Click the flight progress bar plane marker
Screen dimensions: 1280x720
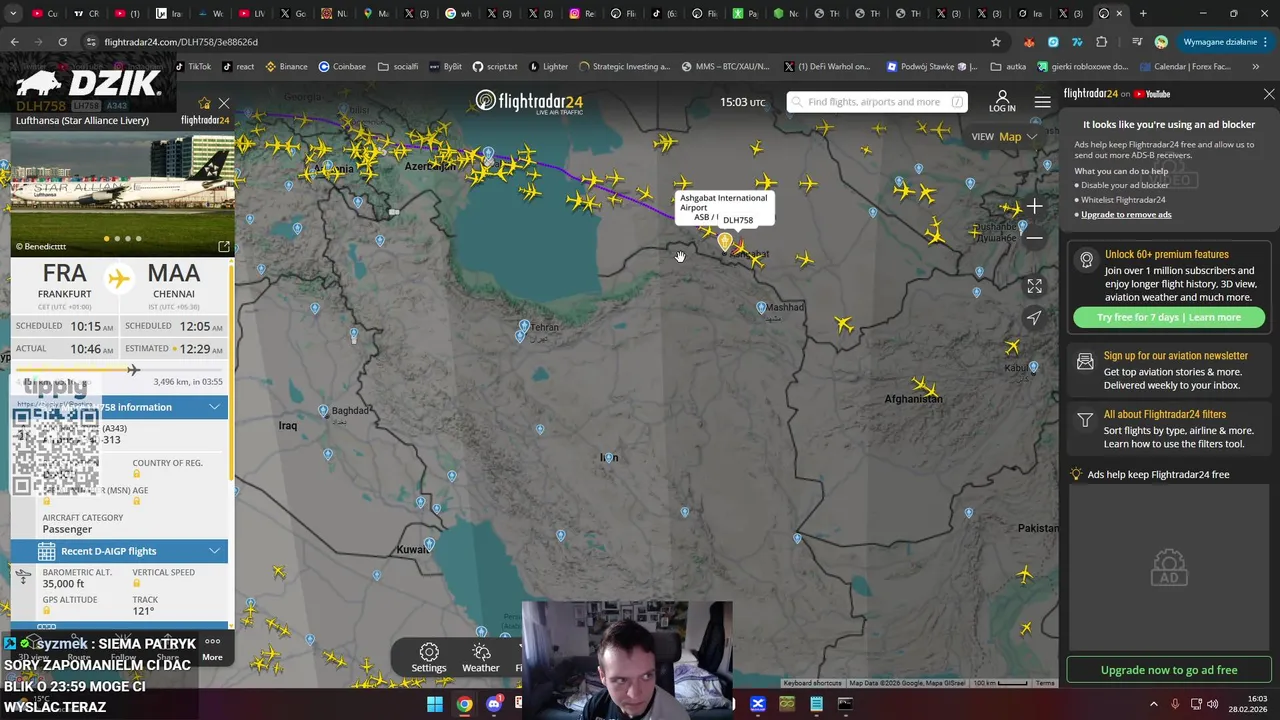coord(133,370)
